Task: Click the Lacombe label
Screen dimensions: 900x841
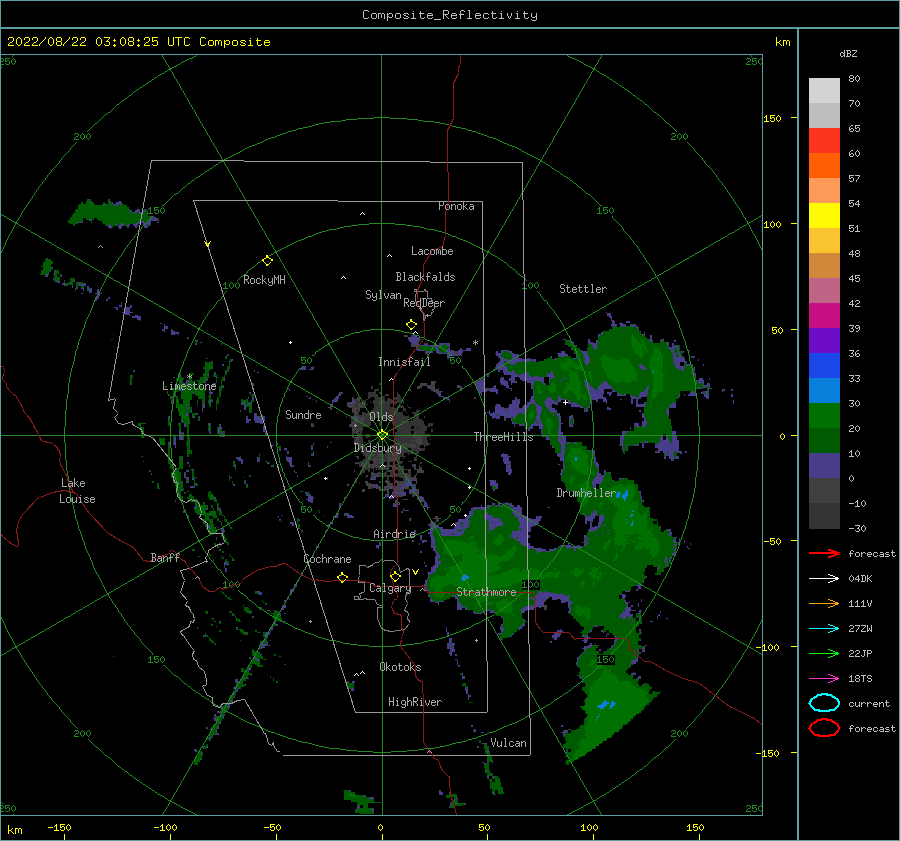Action: click(432, 251)
